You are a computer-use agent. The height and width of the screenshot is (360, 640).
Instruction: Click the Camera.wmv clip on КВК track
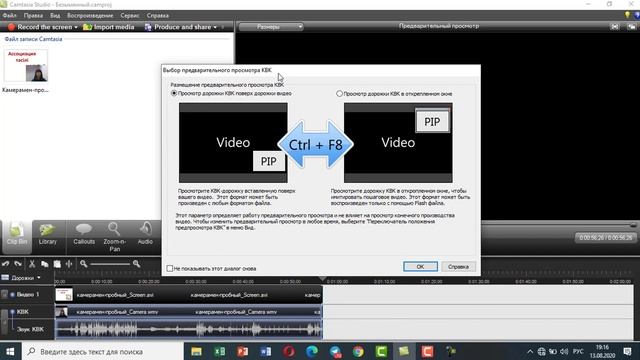click(189, 312)
